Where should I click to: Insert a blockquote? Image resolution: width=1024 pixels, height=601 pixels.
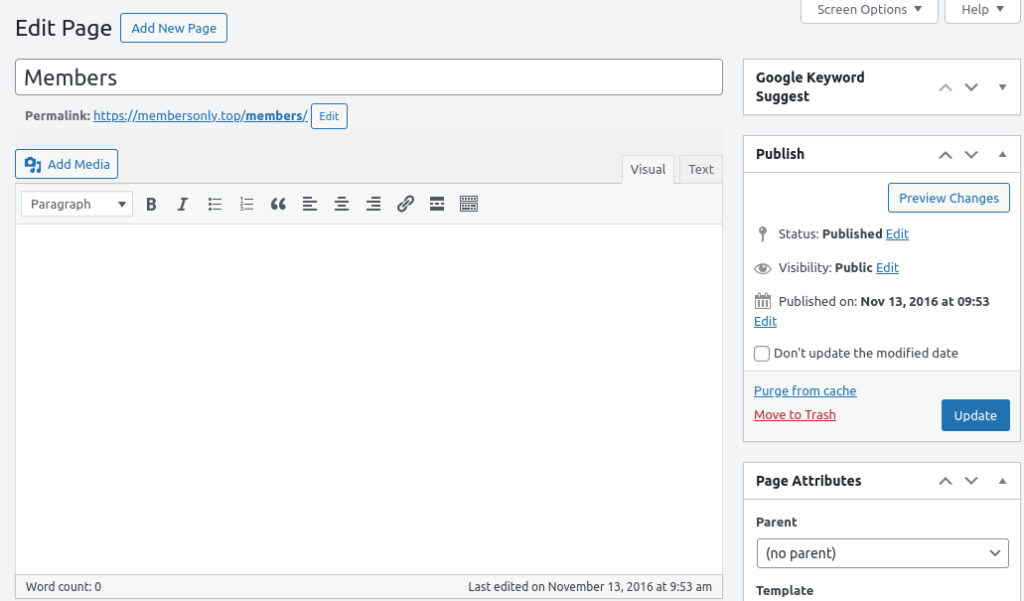pyautogui.click(x=278, y=204)
